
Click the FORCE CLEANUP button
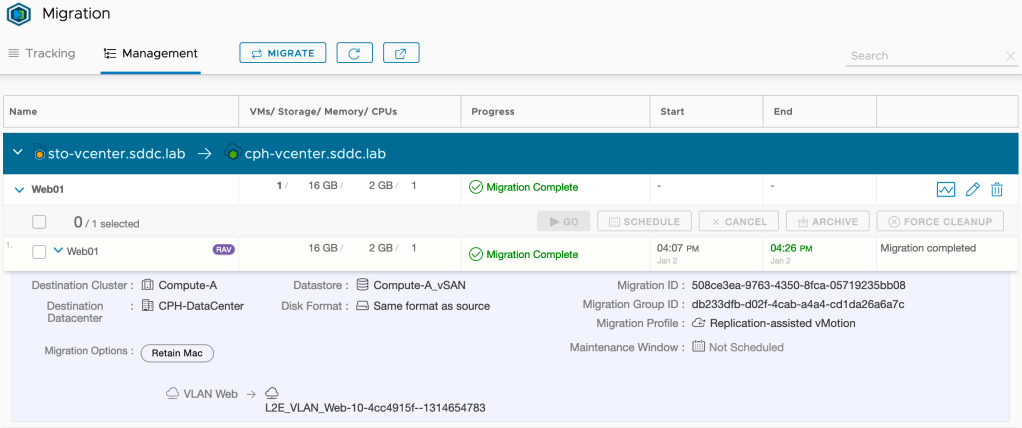(x=939, y=222)
